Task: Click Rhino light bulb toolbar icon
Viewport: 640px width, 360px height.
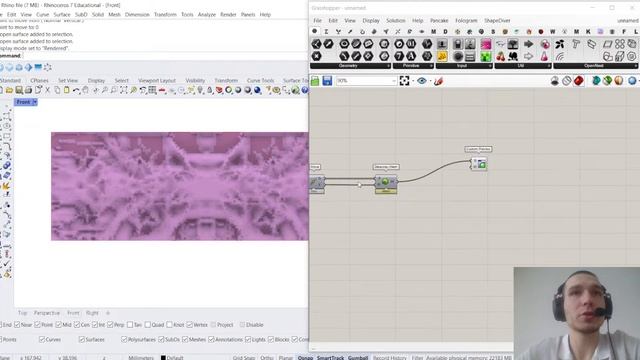Action: pos(200,90)
